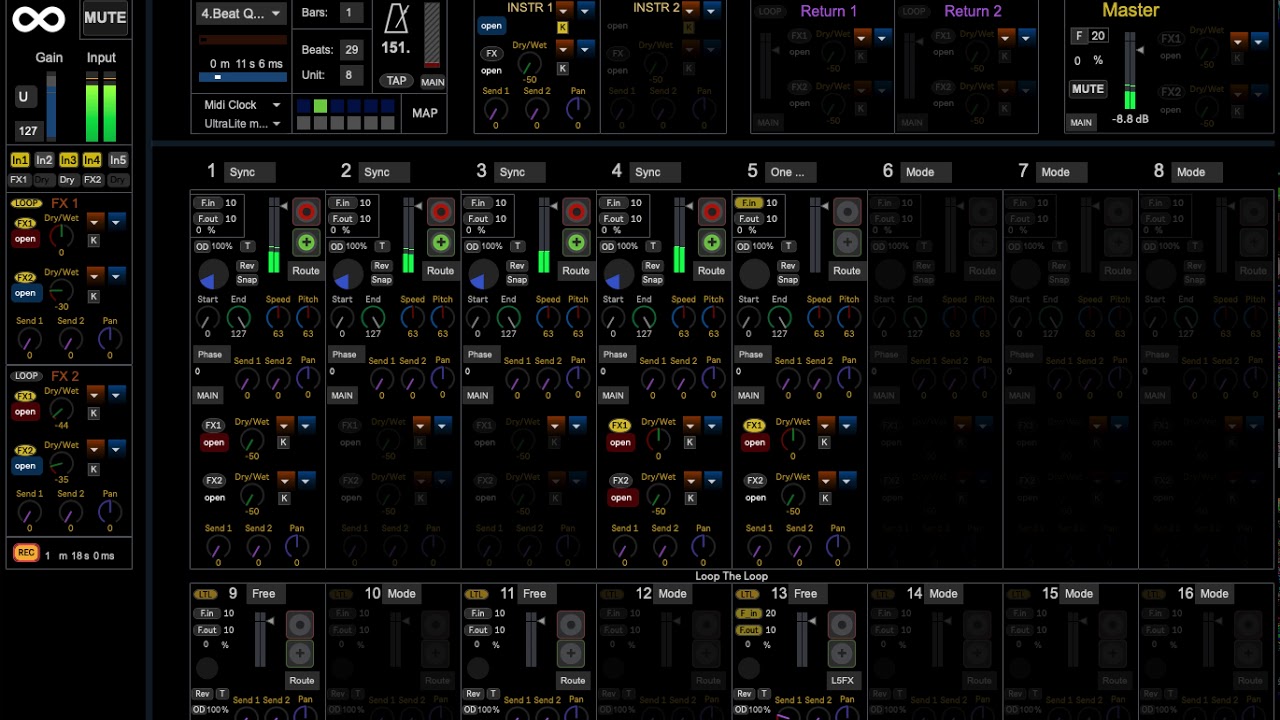Click the blue position dial on loop 1
The image size is (1280, 720).
pyautogui.click(x=213, y=274)
